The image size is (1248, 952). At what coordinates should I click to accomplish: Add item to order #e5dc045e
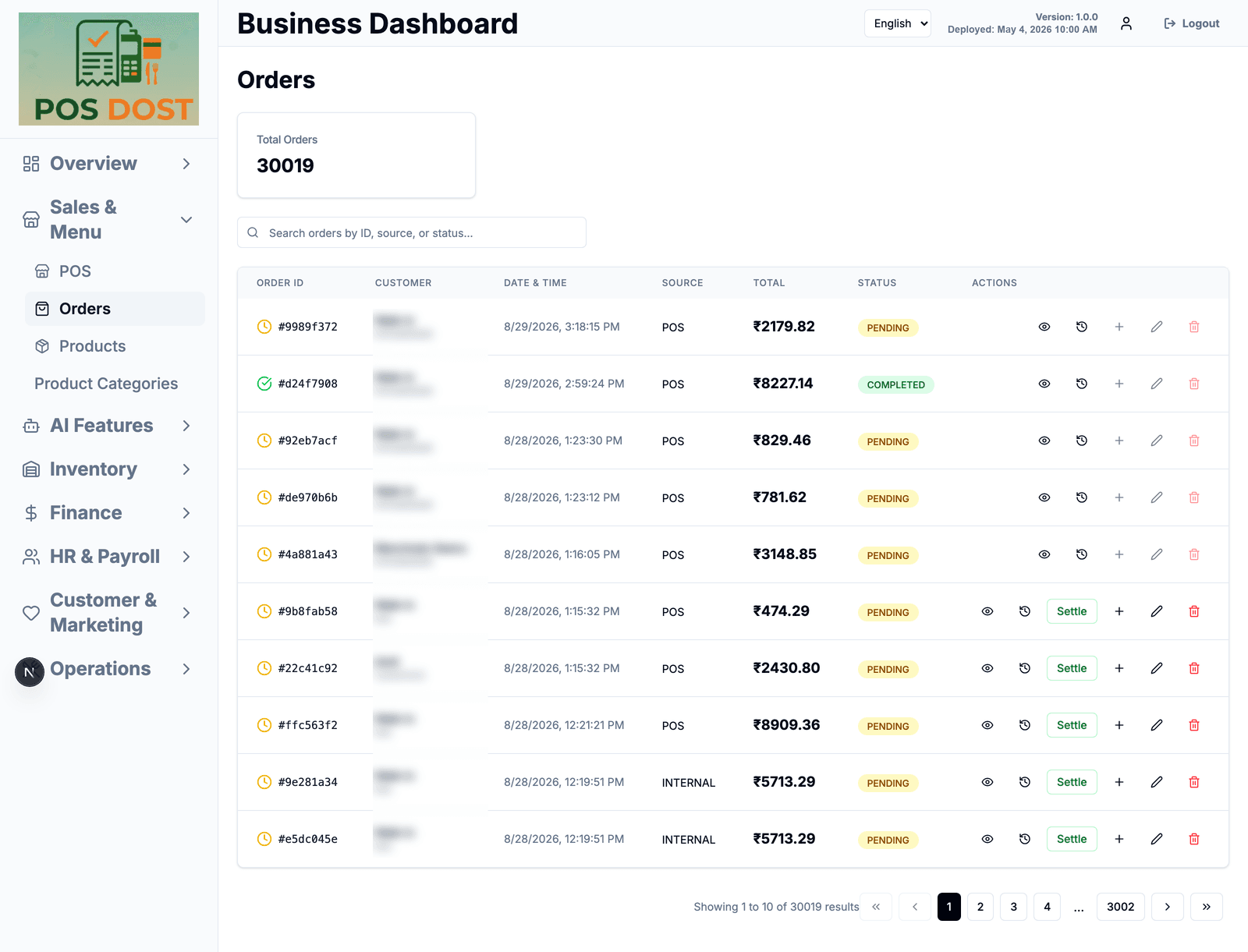pos(1119,839)
